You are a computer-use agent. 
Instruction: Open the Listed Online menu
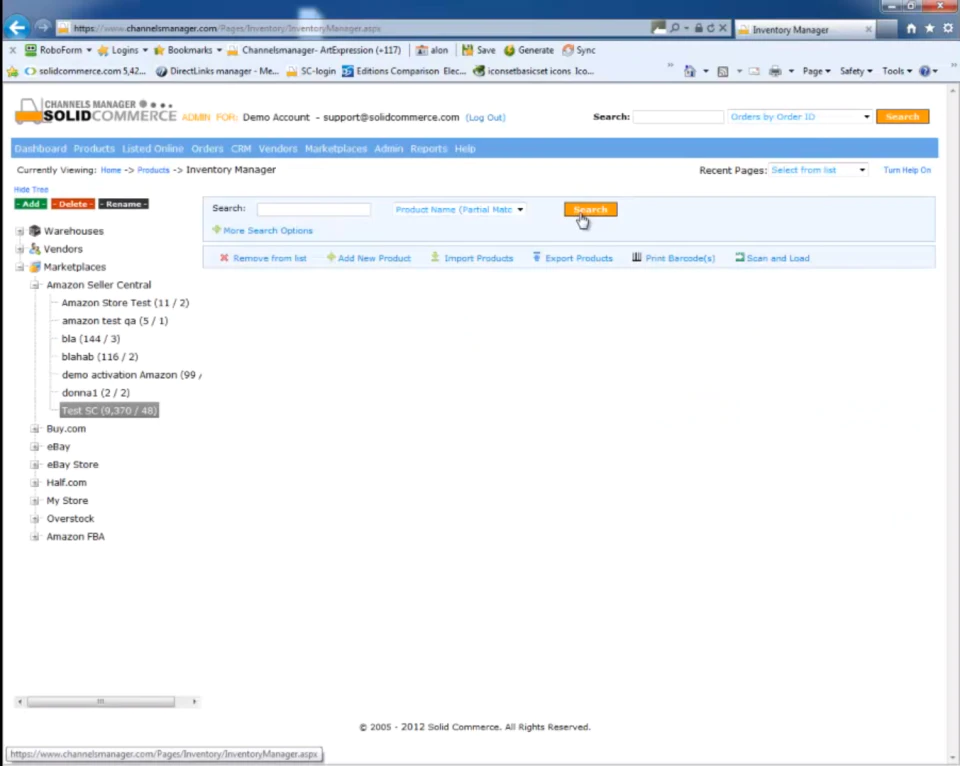click(152, 149)
